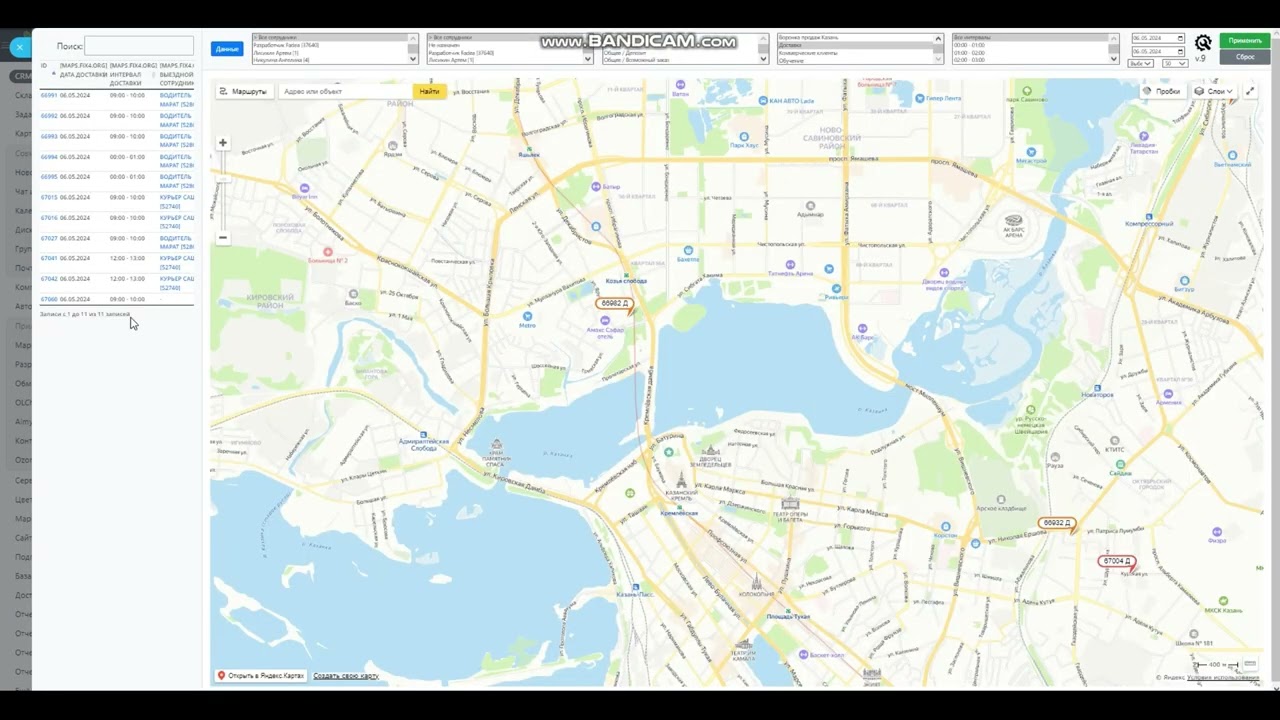1280x720 pixels.
Task: Select map marker 67004 Д
Action: click(x=1116, y=561)
